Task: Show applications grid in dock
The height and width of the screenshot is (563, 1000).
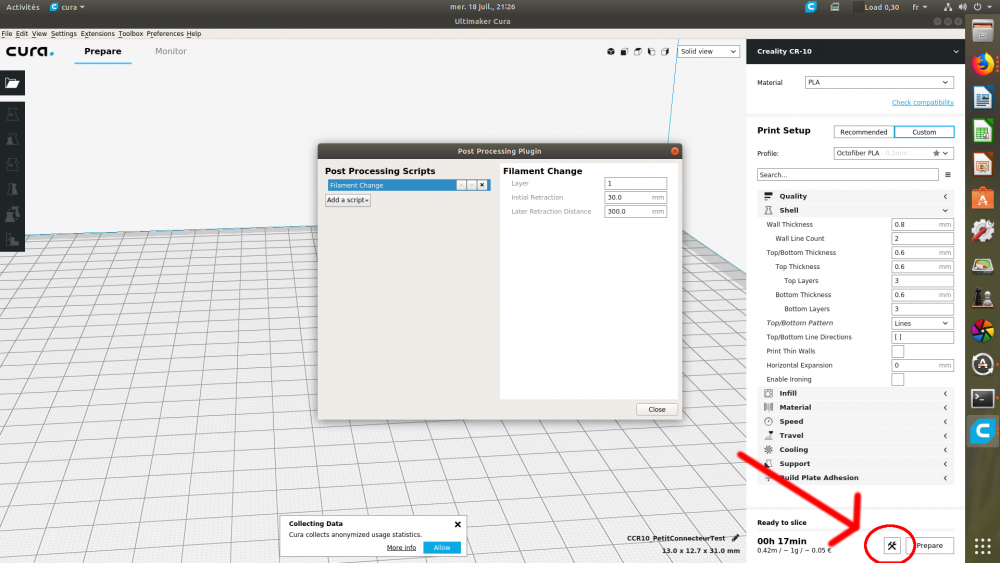Action: [x=983, y=546]
